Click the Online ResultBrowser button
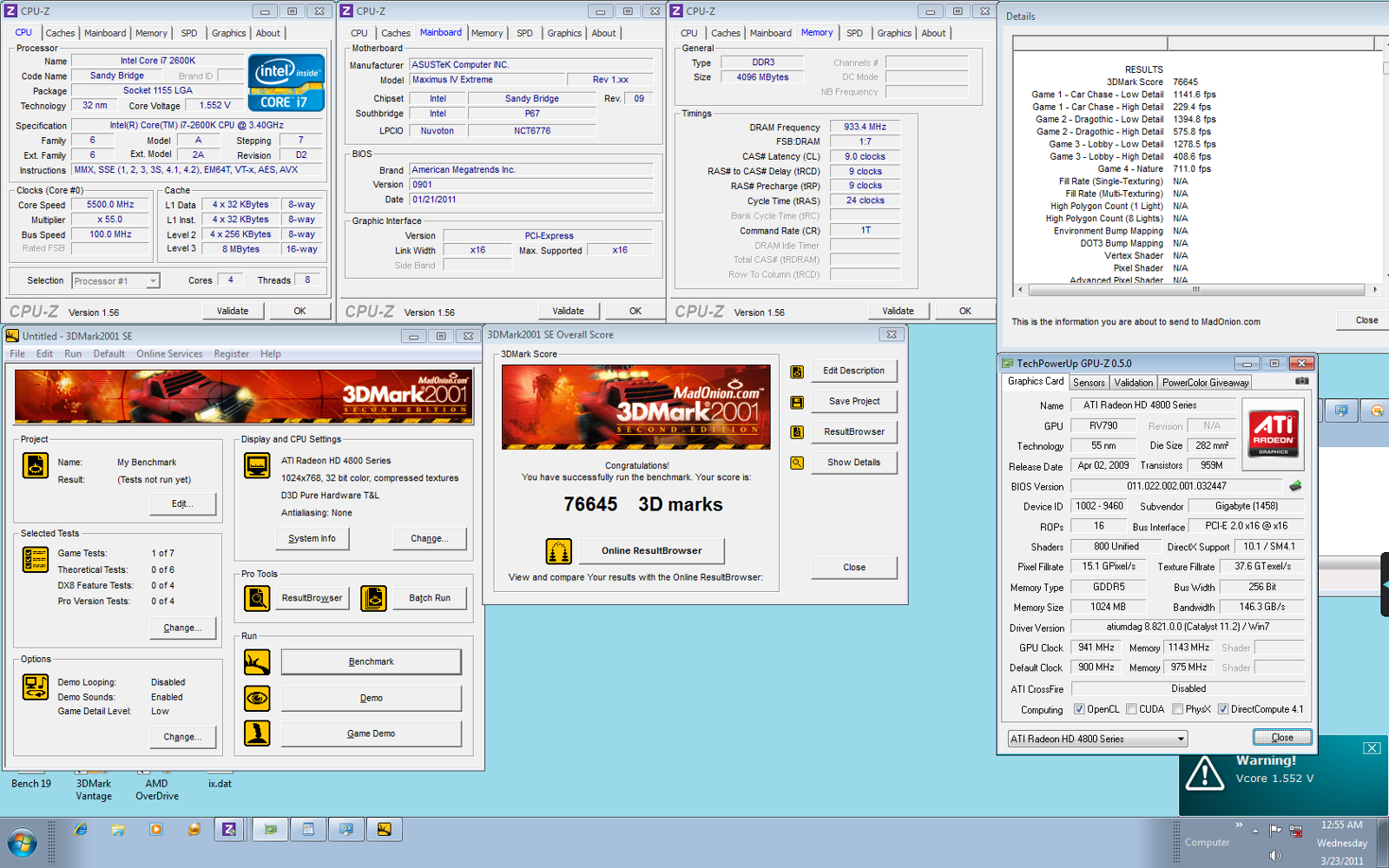This screenshot has width=1389, height=868. tap(651, 551)
